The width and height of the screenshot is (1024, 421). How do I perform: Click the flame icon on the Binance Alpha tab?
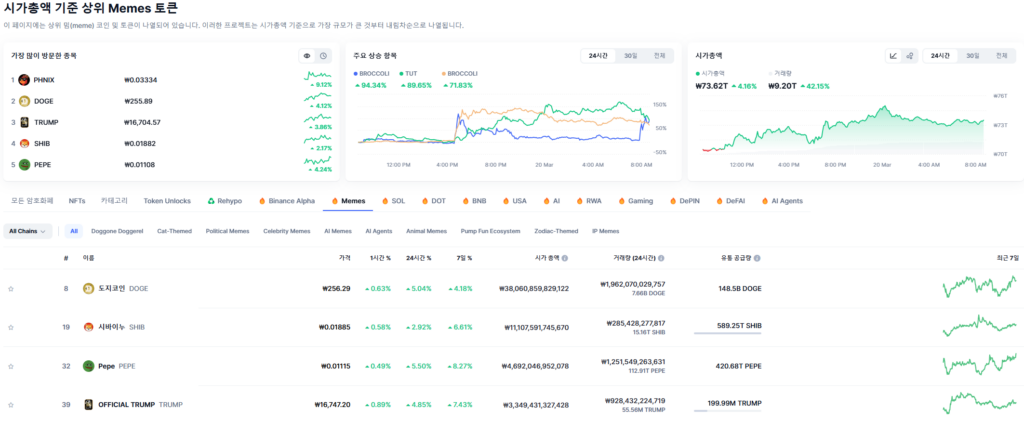tap(262, 201)
